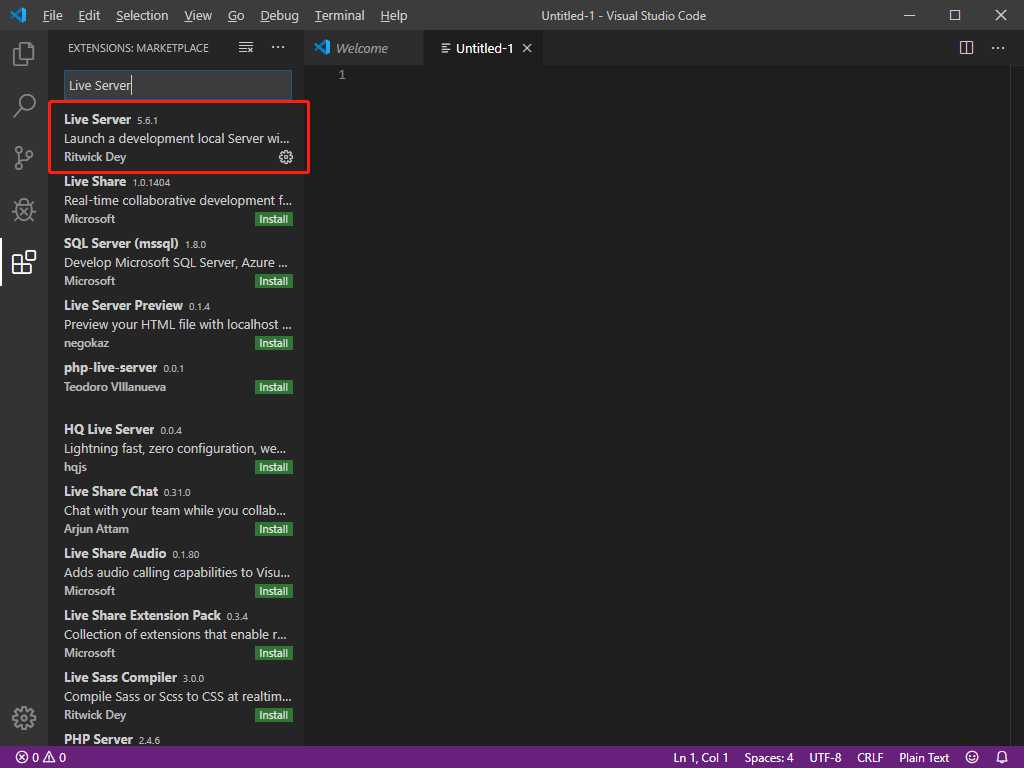Install Live Share Chat extension
1024x768 pixels.
[274, 530]
